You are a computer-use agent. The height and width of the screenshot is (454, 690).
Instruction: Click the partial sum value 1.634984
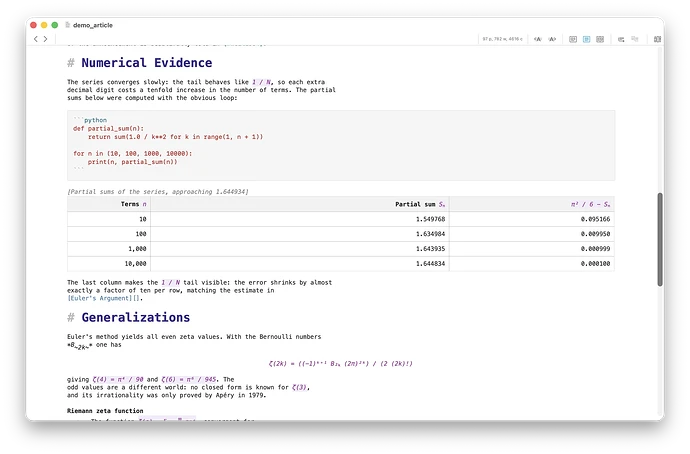(430, 234)
